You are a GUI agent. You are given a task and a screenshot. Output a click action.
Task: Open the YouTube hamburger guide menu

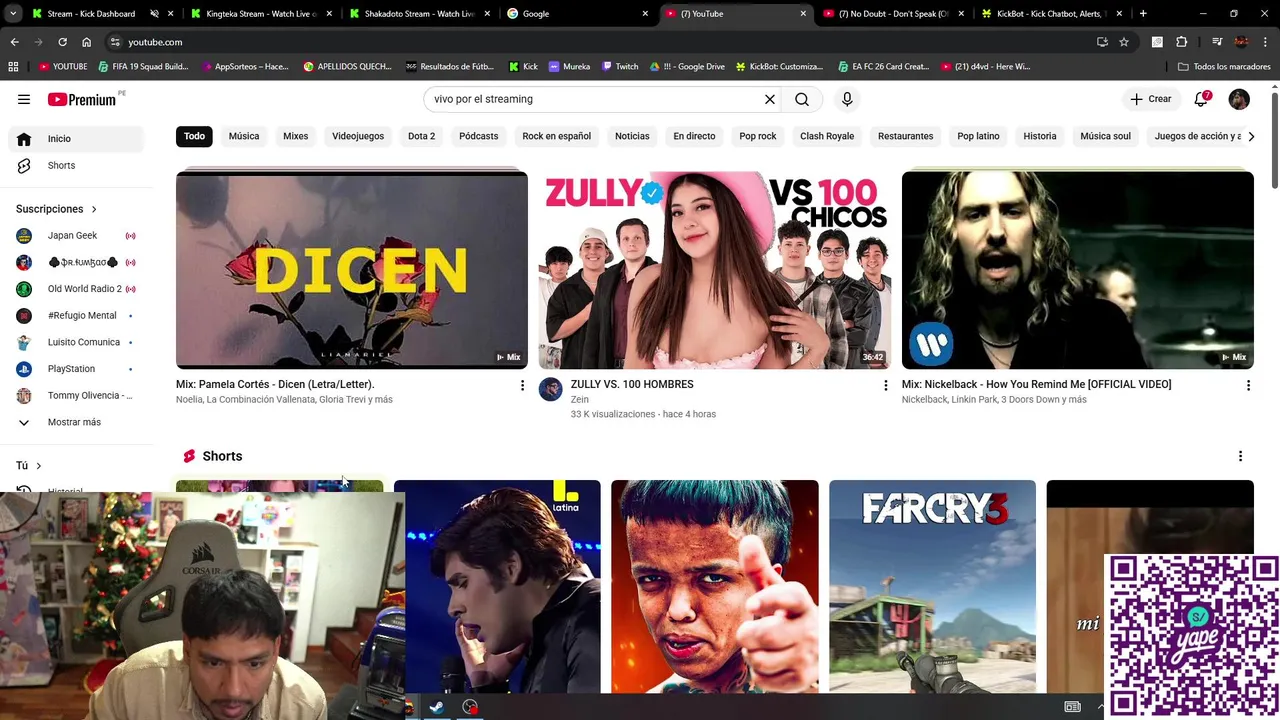[24, 99]
